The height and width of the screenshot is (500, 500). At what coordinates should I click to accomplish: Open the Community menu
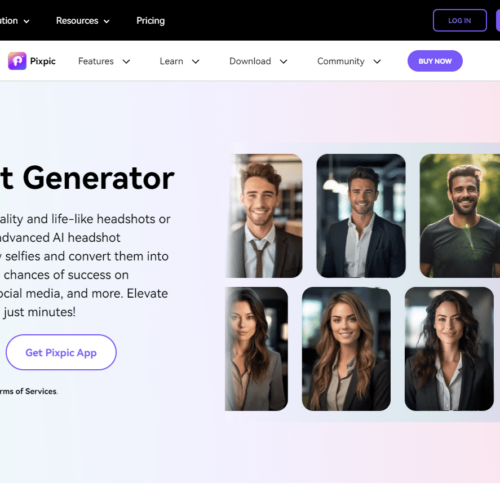(341, 61)
